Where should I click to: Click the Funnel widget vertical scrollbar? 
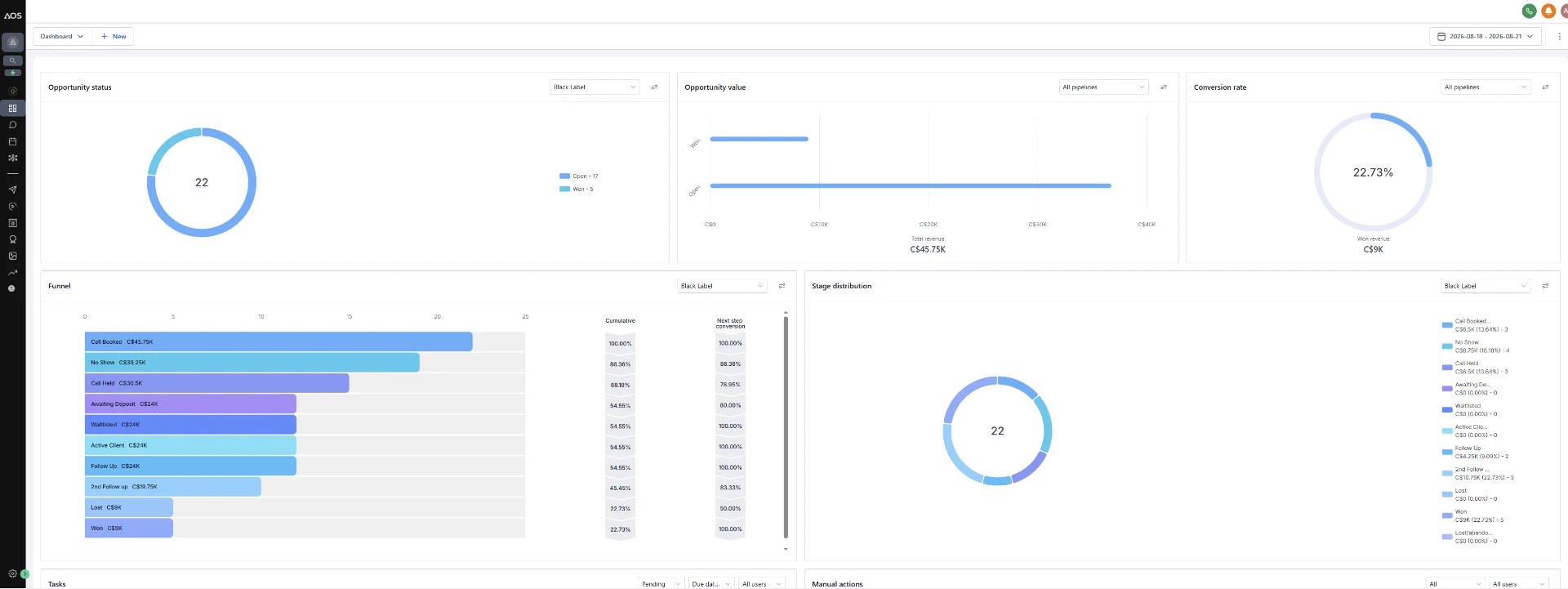coord(786,426)
